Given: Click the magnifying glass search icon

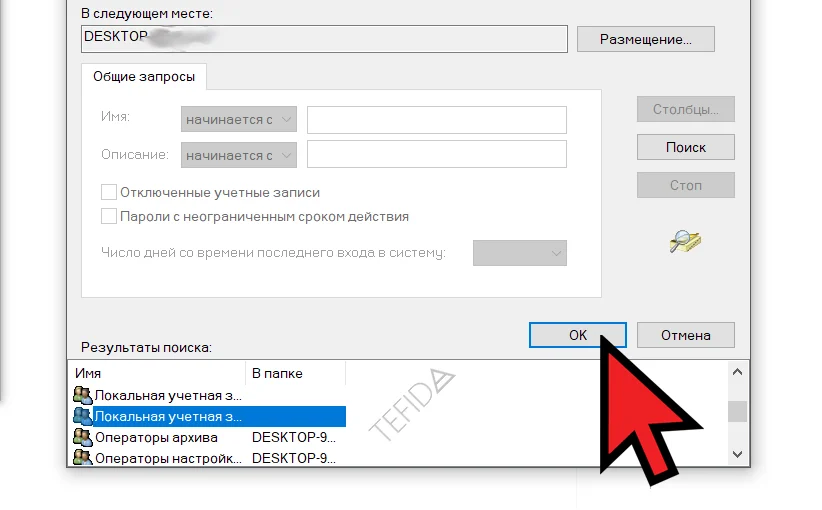Looking at the screenshot, I should 685,241.
